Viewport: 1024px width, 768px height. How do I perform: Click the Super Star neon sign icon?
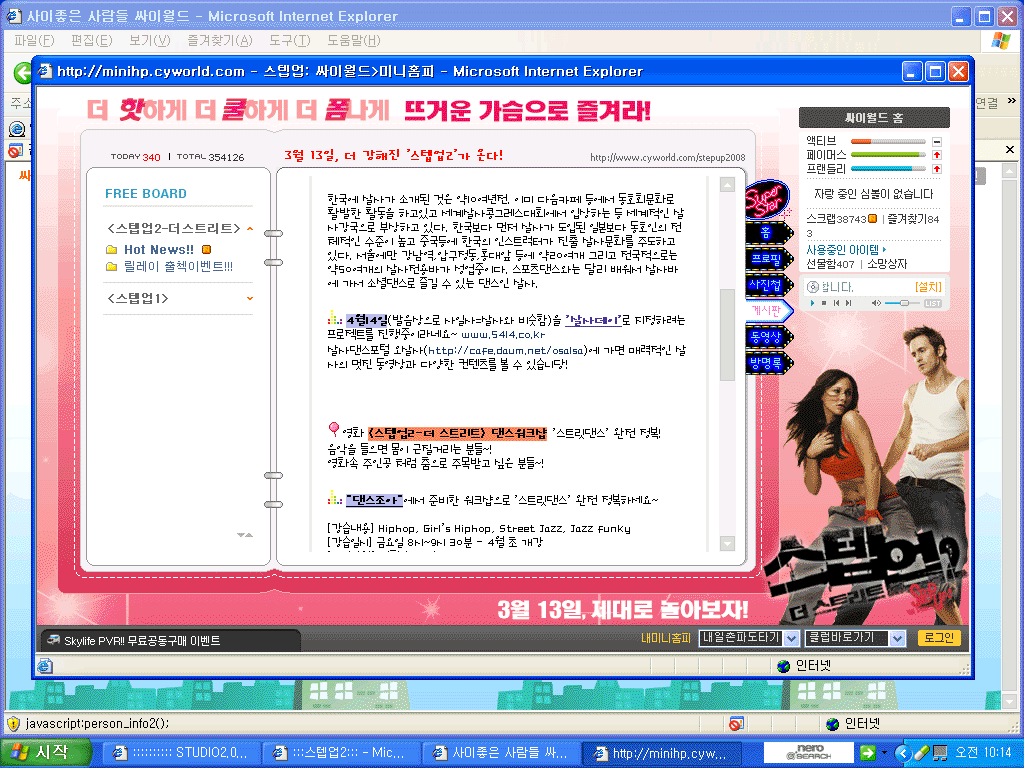tap(767, 200)
